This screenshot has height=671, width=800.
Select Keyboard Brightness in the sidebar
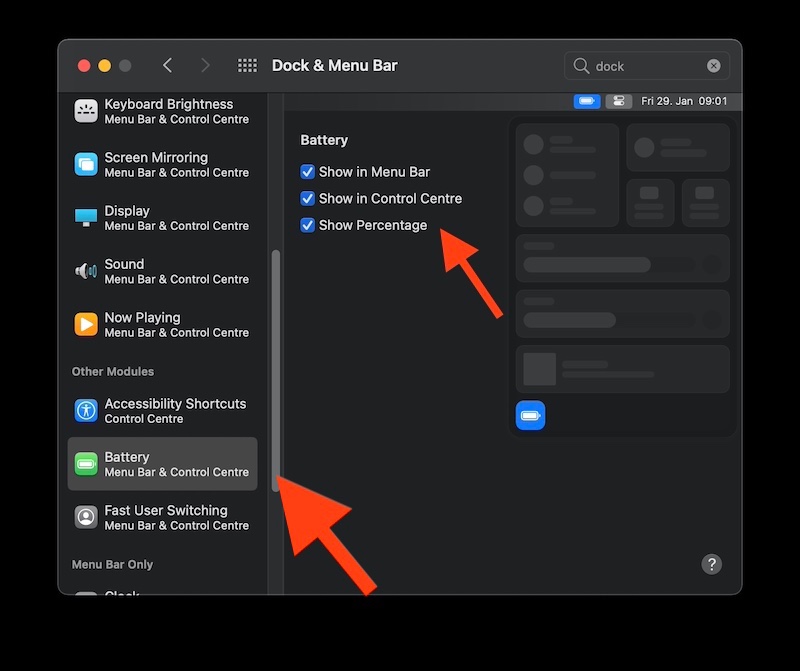162,111
